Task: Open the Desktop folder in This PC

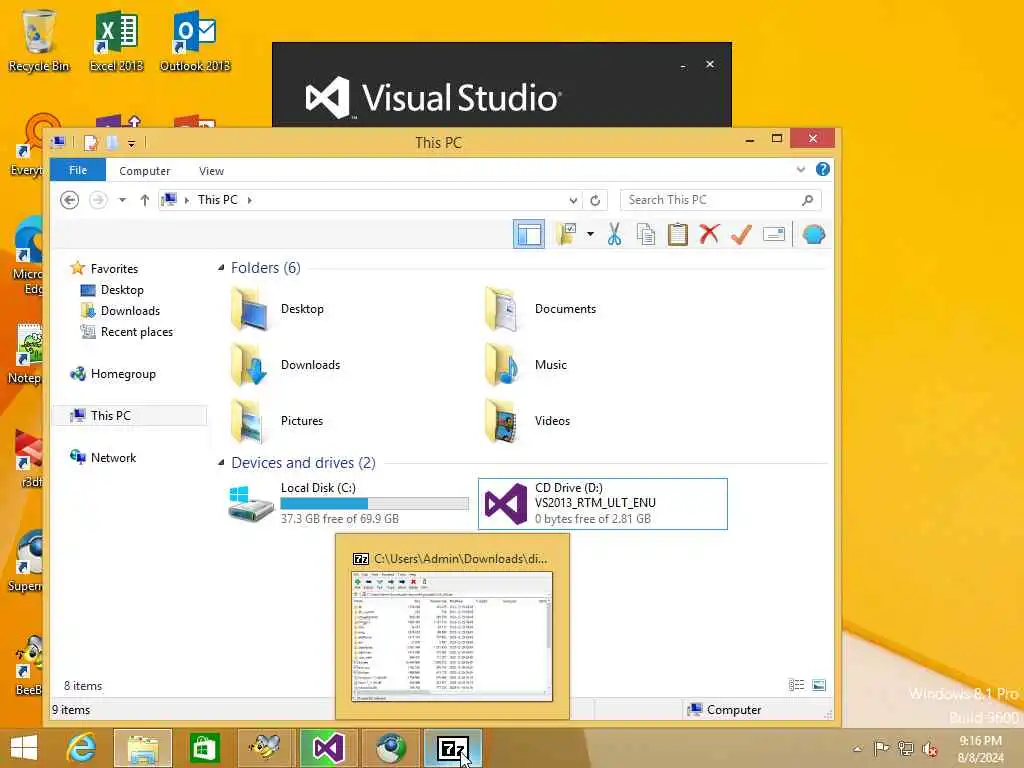Action: tap(278, 309)
